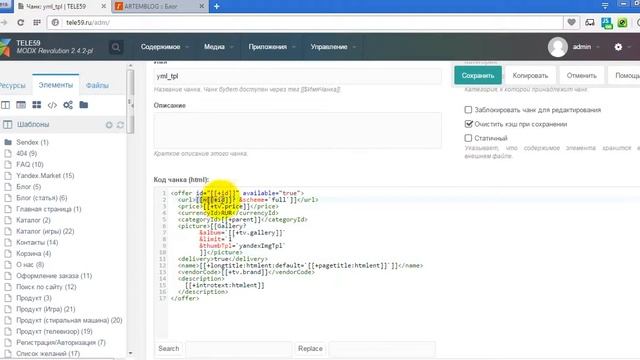
Task: Select the Продукт (телевизор) (19) template
Action: pyautogui.click(x=54, y=331)
